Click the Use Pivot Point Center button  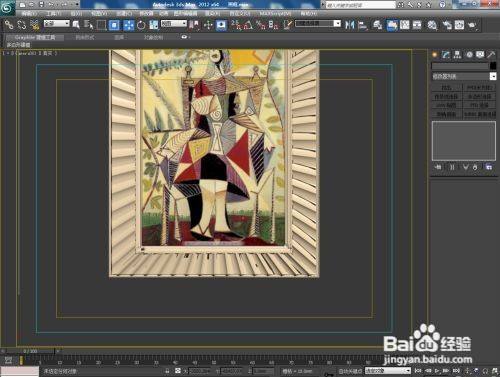pos(194,25)
